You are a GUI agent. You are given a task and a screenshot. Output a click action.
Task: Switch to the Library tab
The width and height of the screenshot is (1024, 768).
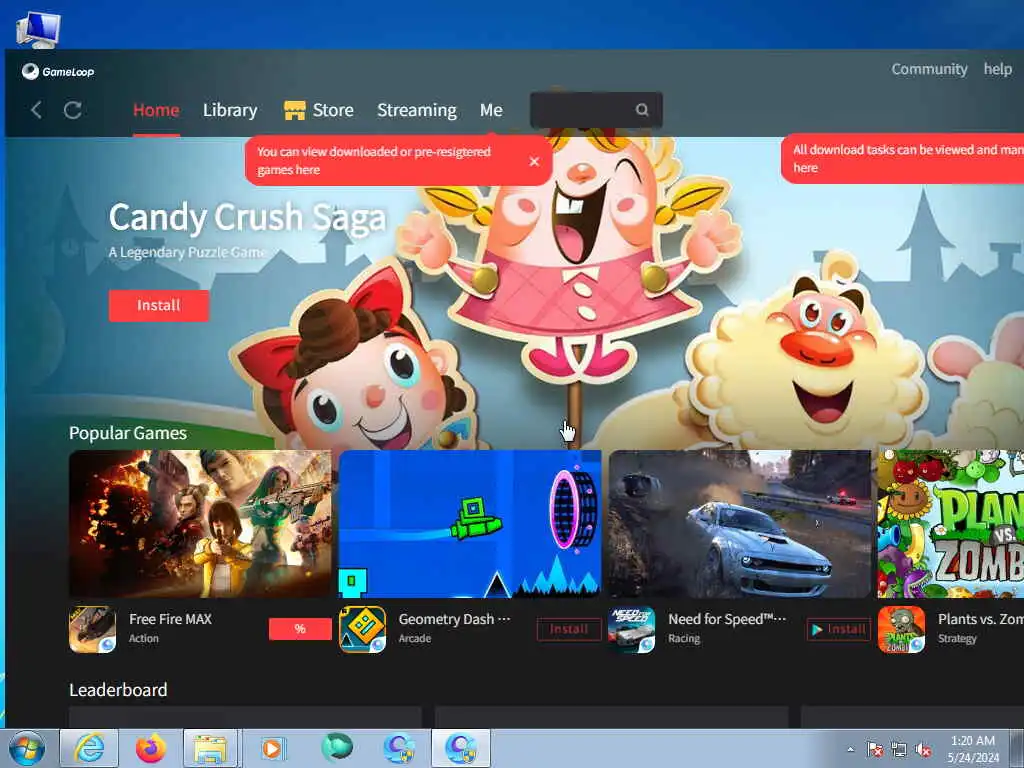[x=230, y=110]
